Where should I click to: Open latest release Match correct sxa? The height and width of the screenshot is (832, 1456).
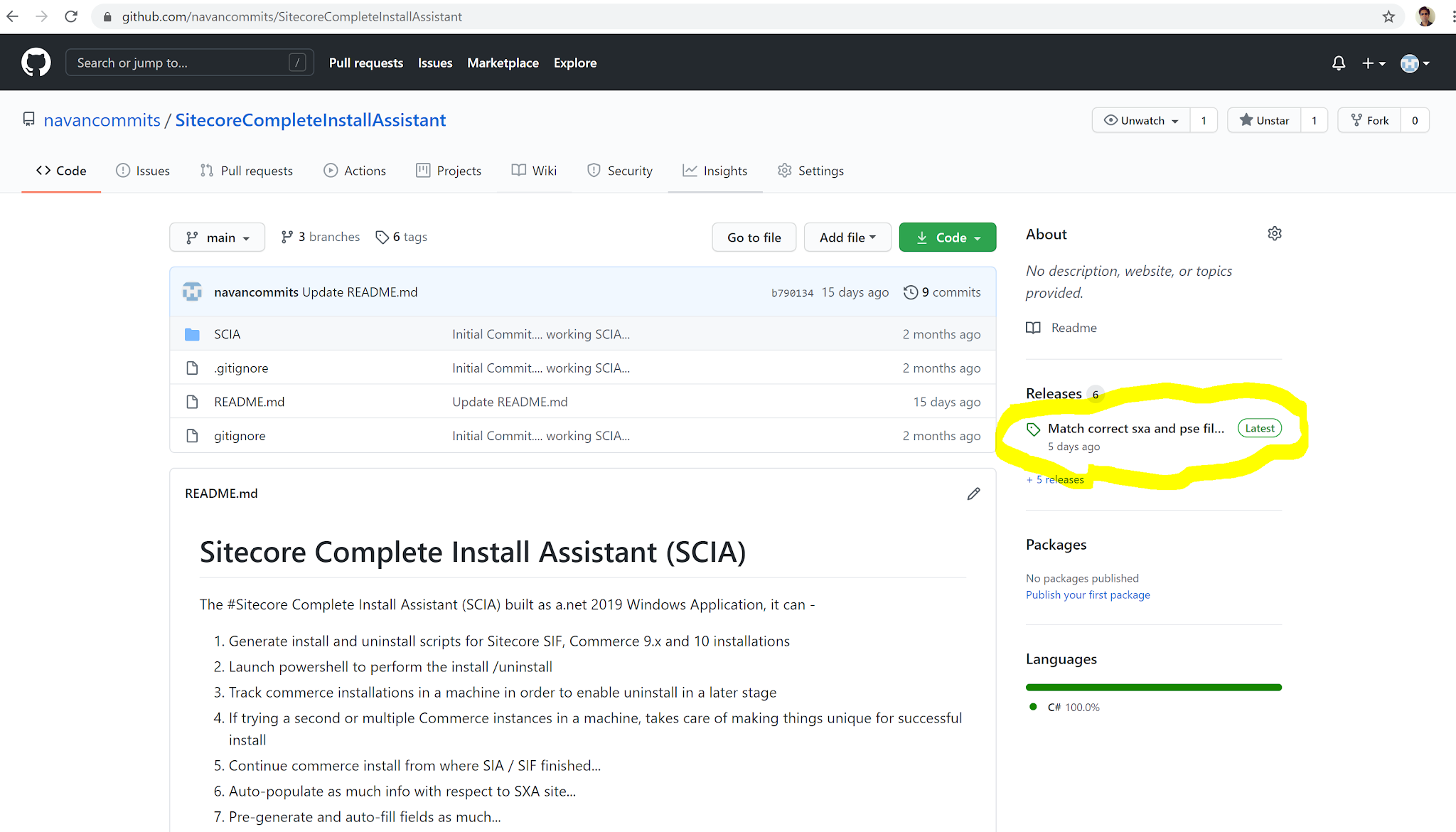pos(1135,428)
